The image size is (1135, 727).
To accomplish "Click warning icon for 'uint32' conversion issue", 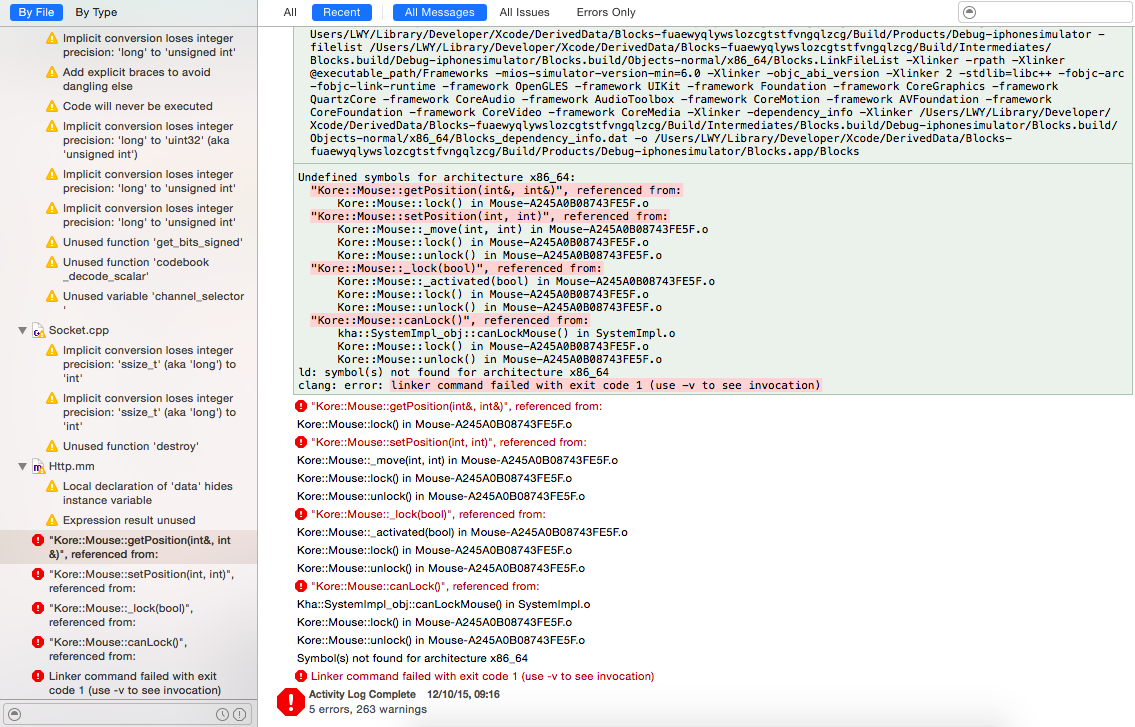I will point(52,127).
